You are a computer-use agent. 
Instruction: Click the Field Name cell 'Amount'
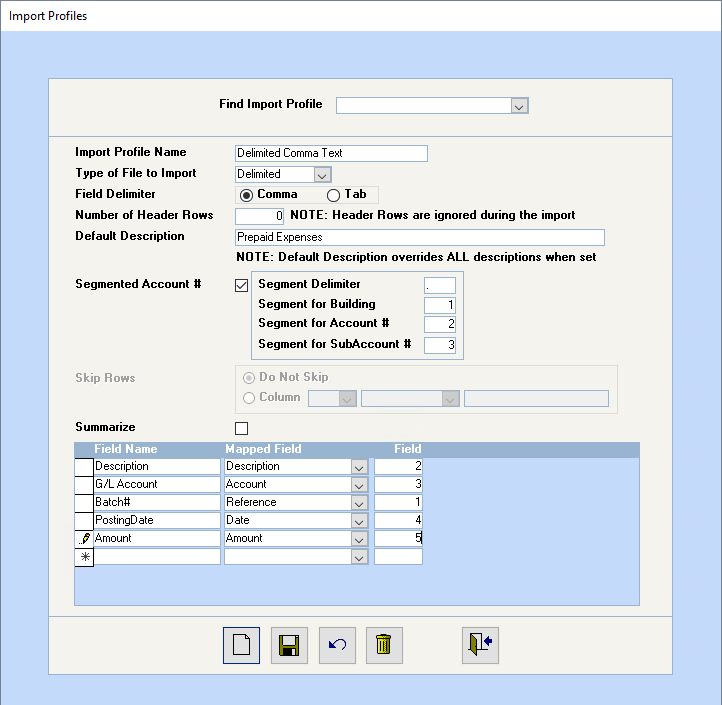point(157,538)
